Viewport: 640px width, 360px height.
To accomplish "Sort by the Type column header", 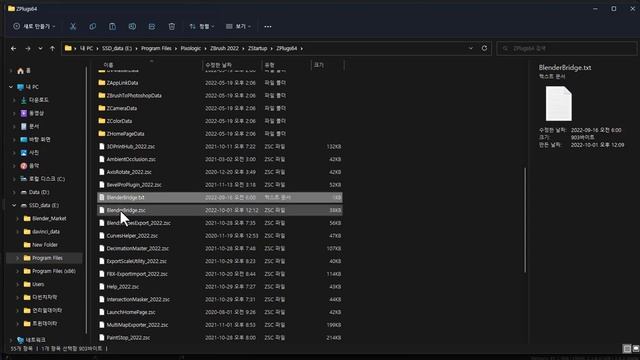I will click(x=286, y=65).
